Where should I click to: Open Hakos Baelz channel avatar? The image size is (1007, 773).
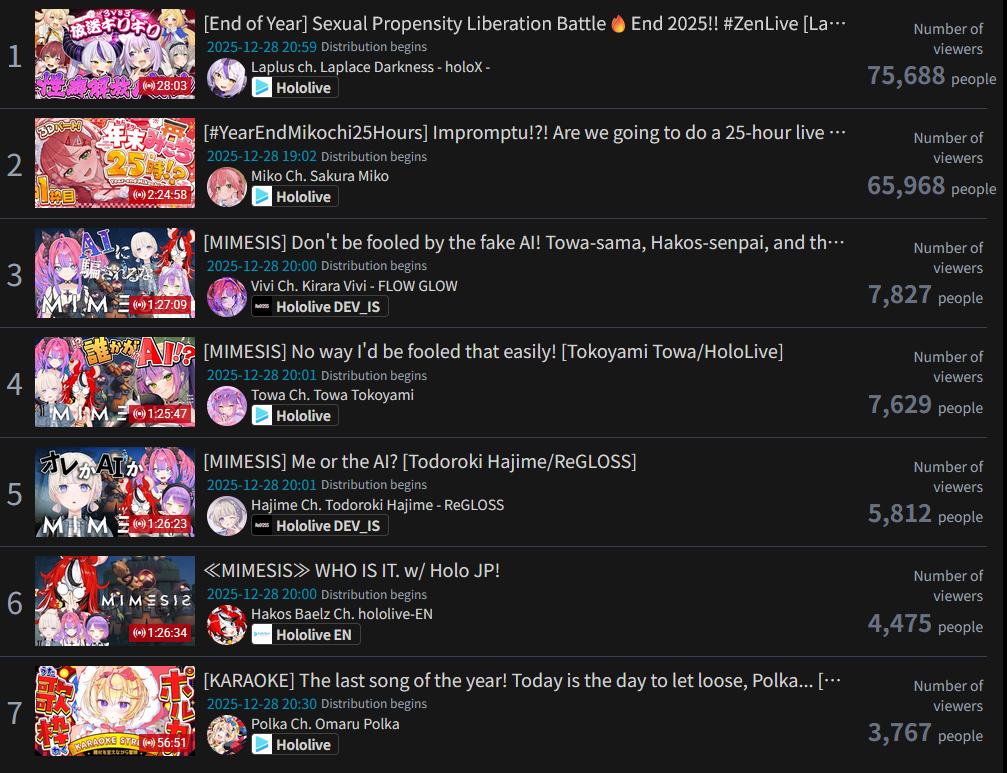click(227, 625)
